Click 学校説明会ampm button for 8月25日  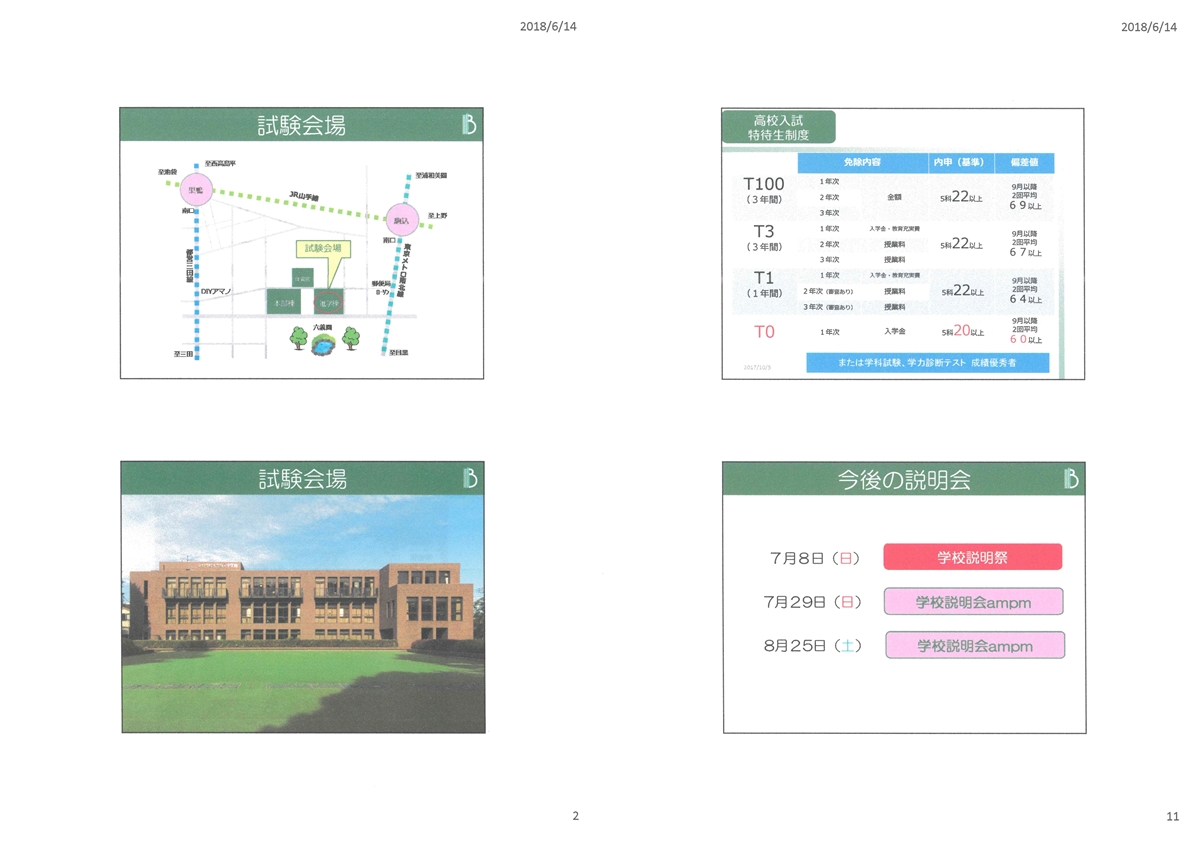974,645
